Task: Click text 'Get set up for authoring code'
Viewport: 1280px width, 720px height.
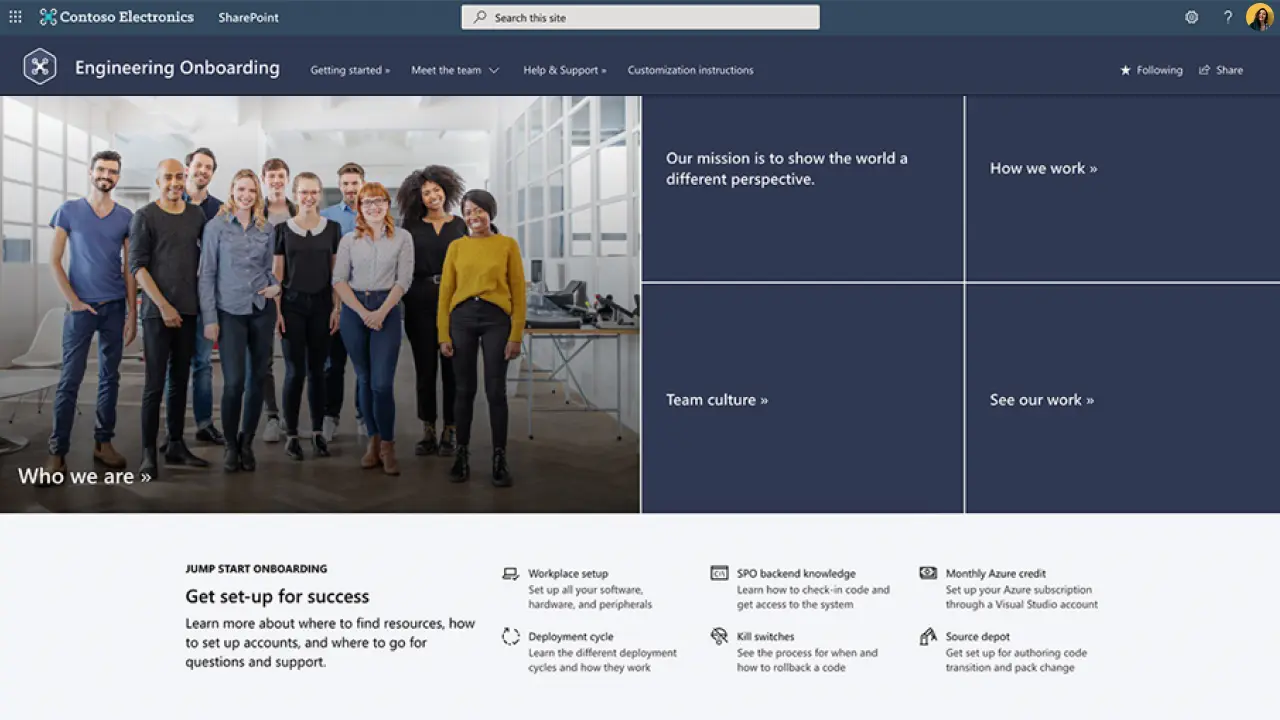Action: pos(1016,653)
